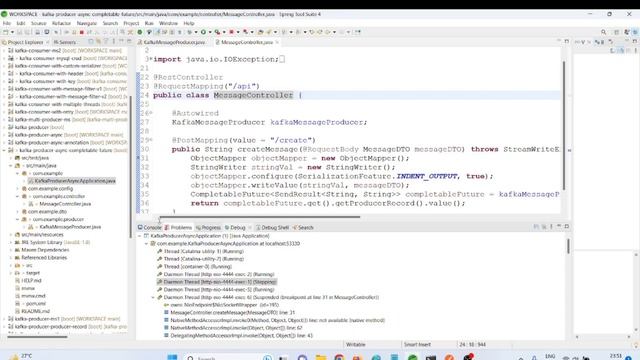Collapse the com.example.controller package
The height and width of the screenshot is (360, 640).
point(18,196)
